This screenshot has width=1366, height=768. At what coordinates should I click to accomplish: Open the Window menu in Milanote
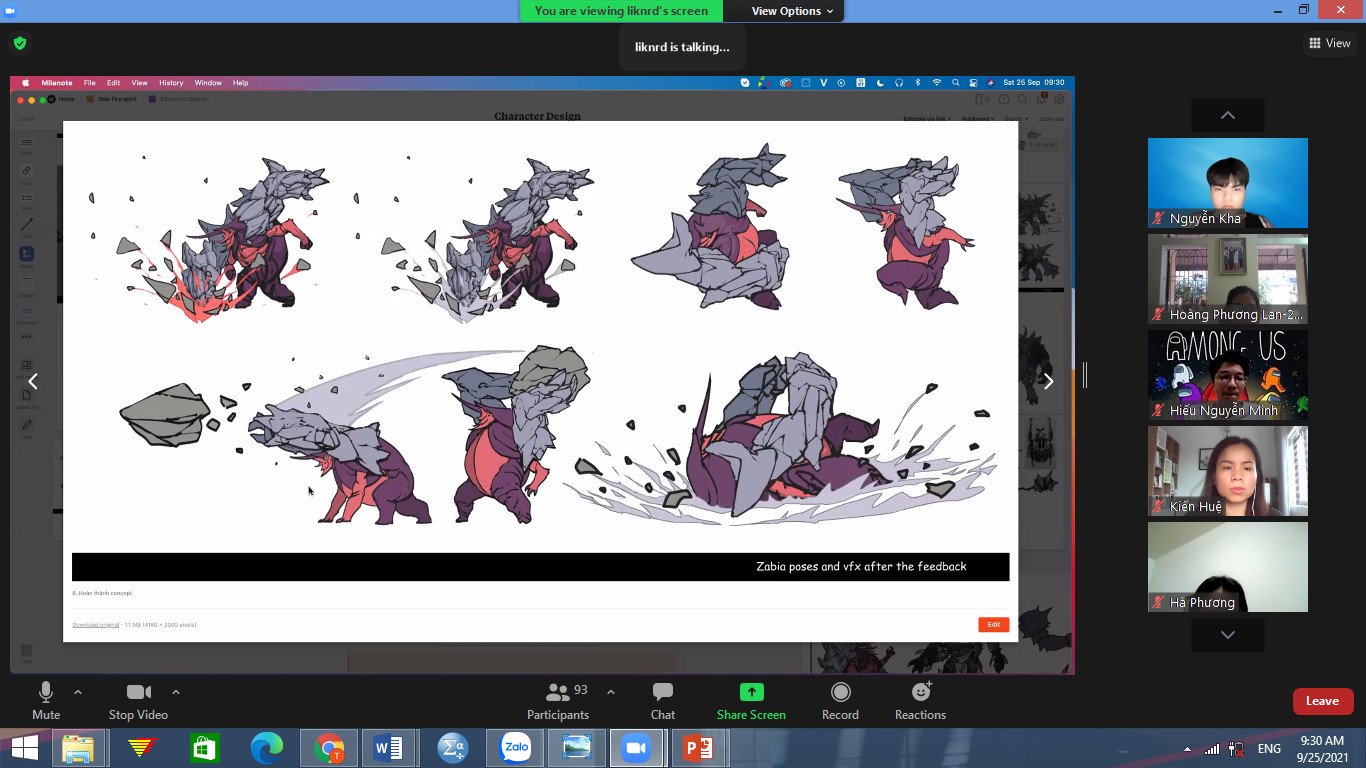208,83
